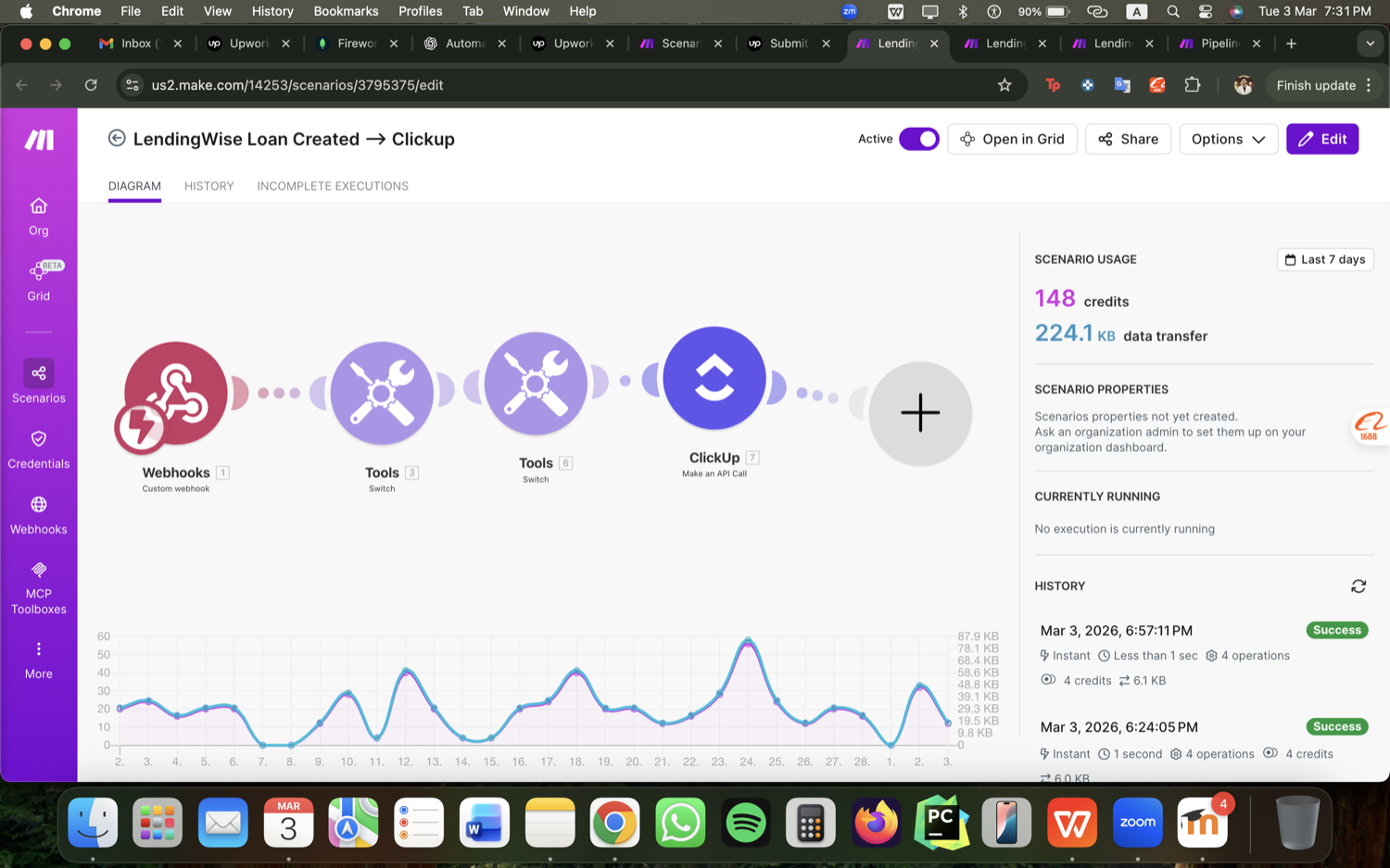Screen dimensions: 1390x868
Task: Click the 148 credits usage value
Action: 1055,298
